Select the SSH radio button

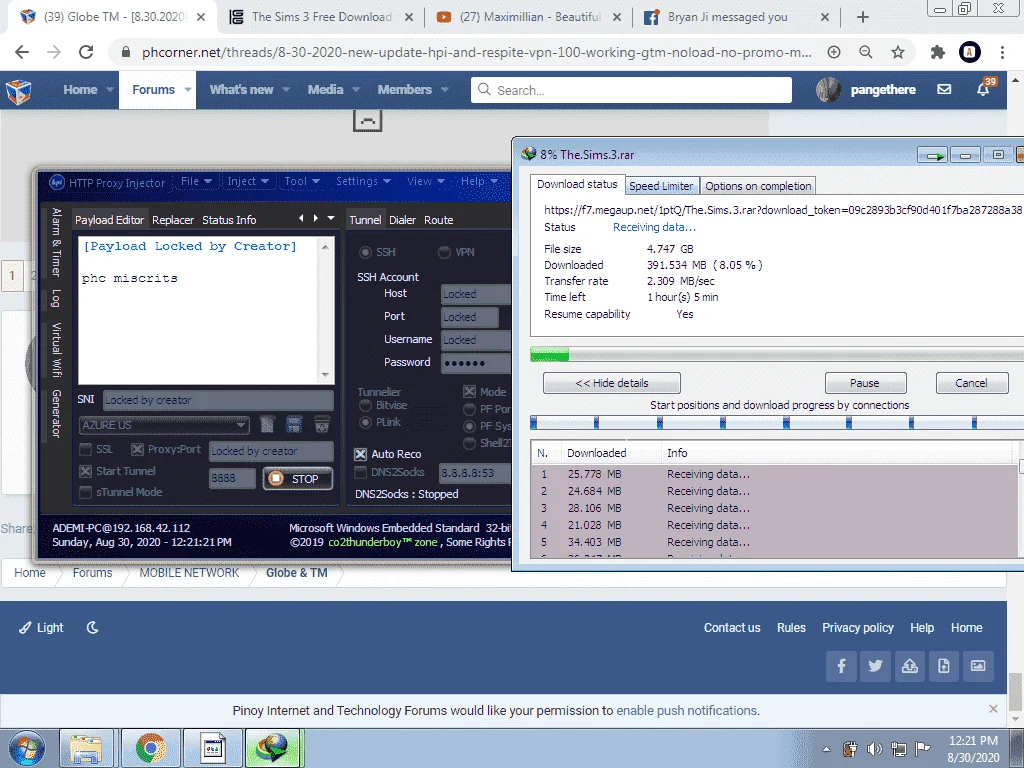[365, 252]
